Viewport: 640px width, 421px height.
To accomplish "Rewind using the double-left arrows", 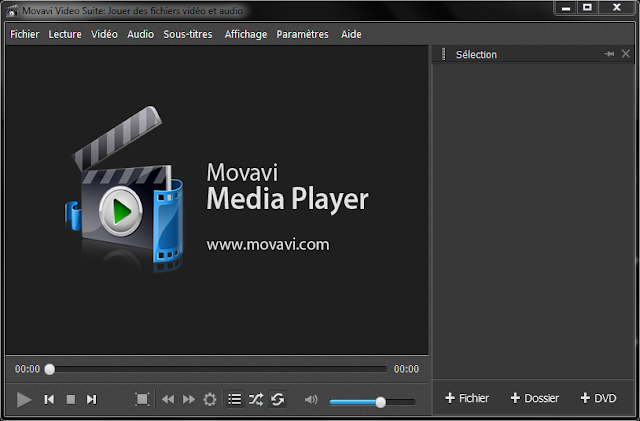I will [x=168, y=399].
